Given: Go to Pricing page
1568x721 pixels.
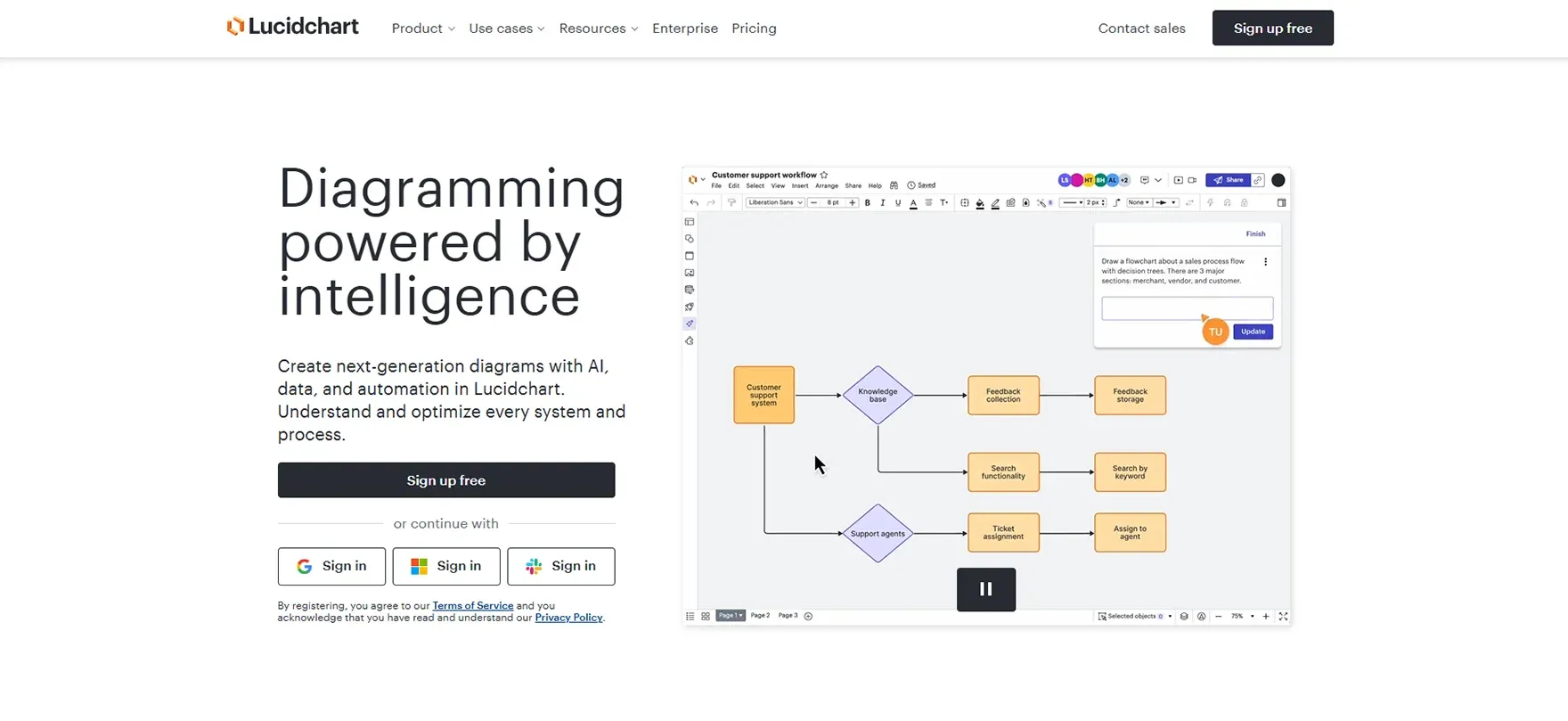Looking at the screenshot, I should 754,29.
